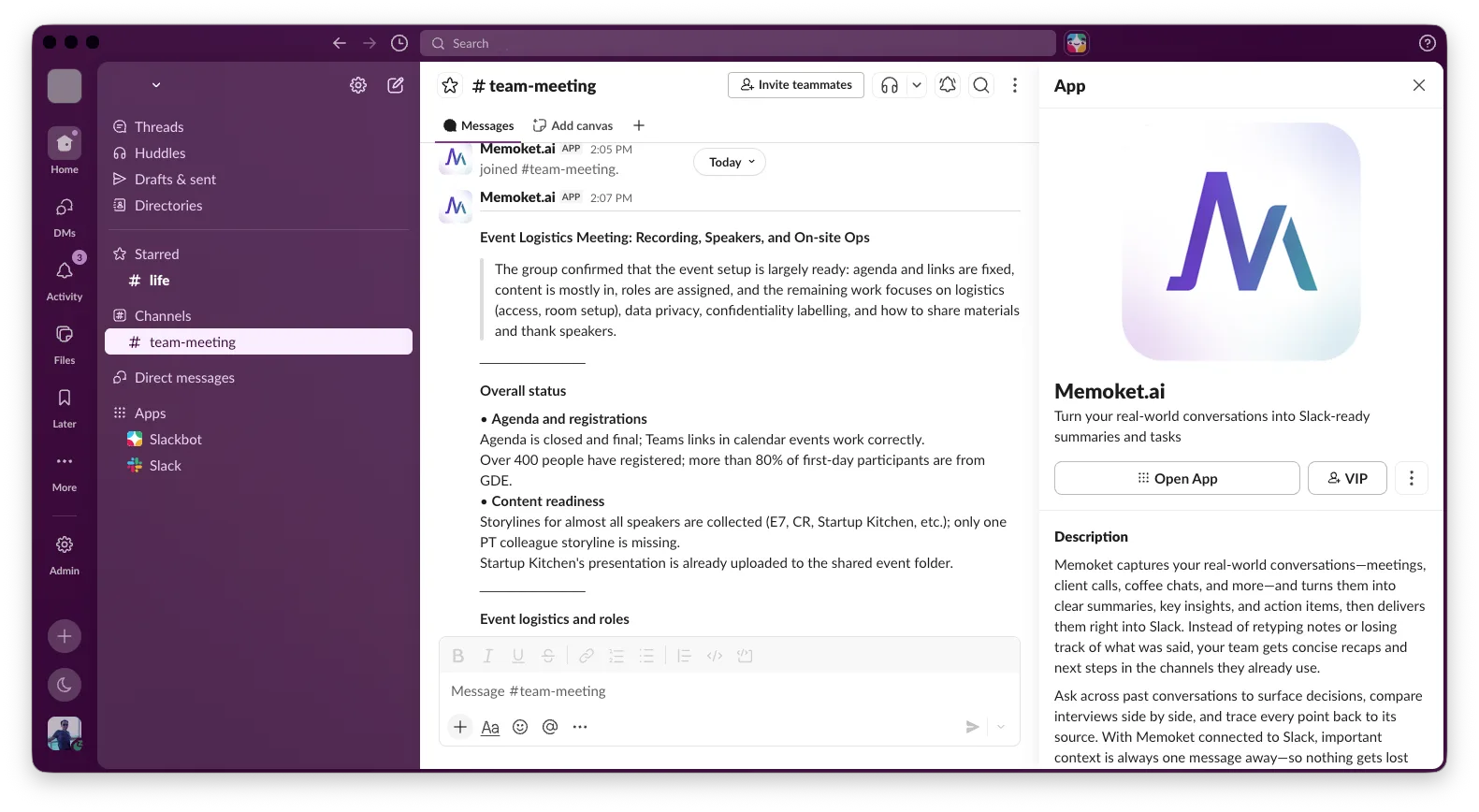This screenshot has height=812, width=1479.
Task: Switch to the Messages tab
Action: 479,125
